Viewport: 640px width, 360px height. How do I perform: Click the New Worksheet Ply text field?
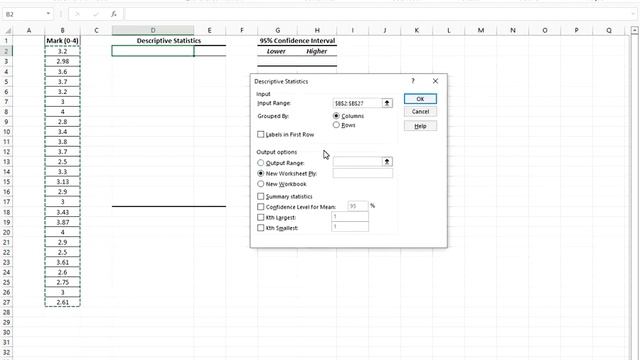[362, 173]
